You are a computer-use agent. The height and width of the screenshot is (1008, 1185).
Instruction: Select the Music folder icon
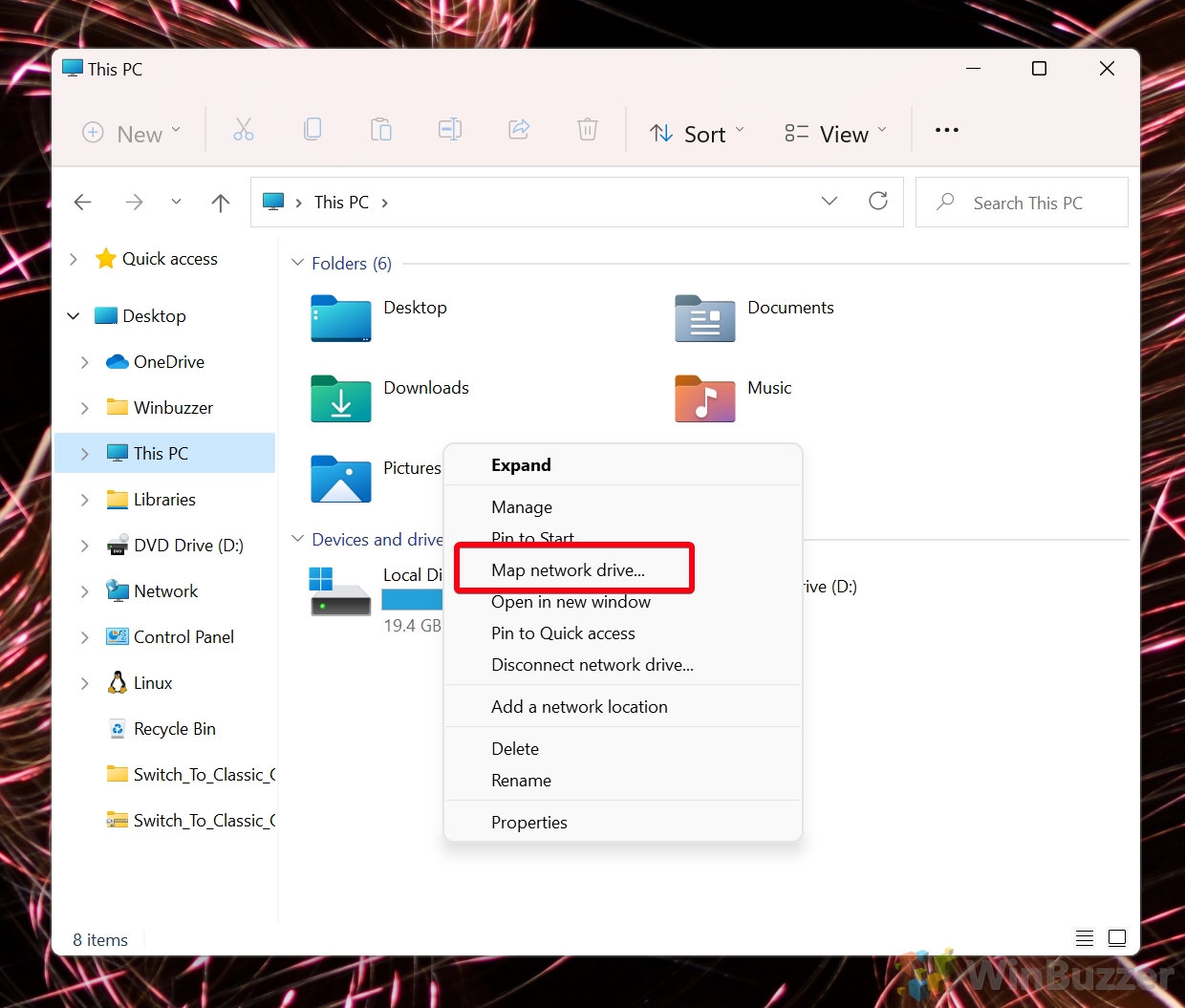coord(705,398)
